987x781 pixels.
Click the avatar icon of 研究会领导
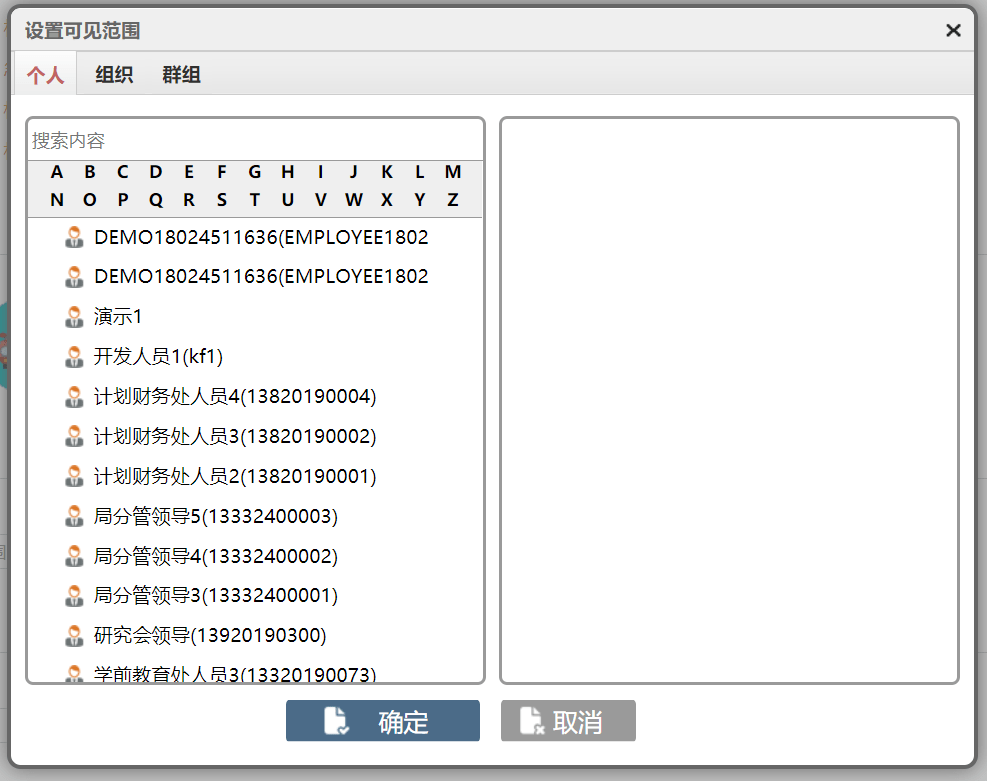[x=74, y=636]
